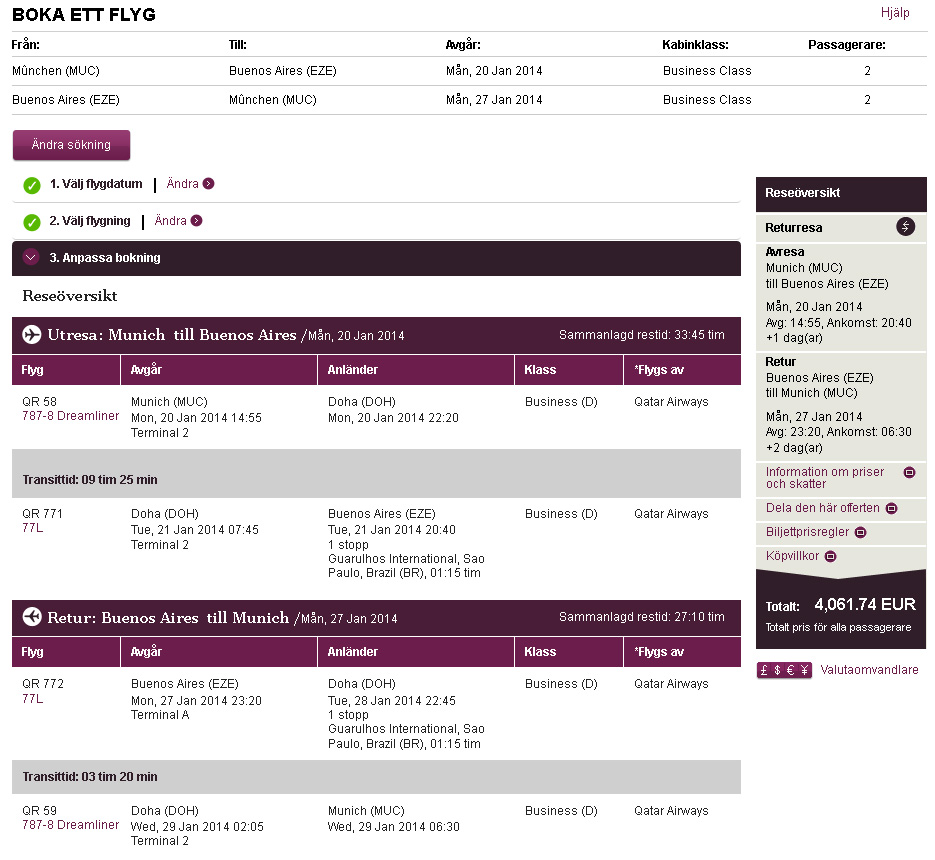Click green checkmark next to Välj flygdatum
The width and height of the screenshot is (935, 860).
pyautogui.click(x=32, y=185)
